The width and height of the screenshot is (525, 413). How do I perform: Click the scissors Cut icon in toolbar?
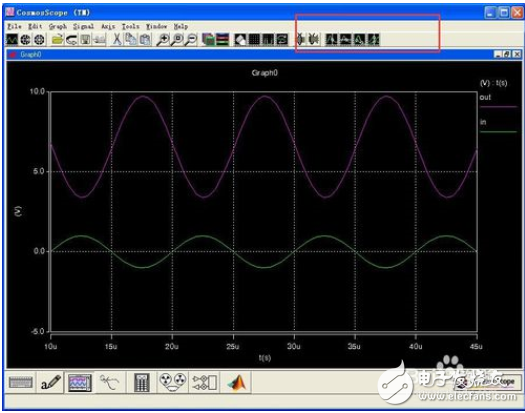pyautogui.click(x=117, y=40)
